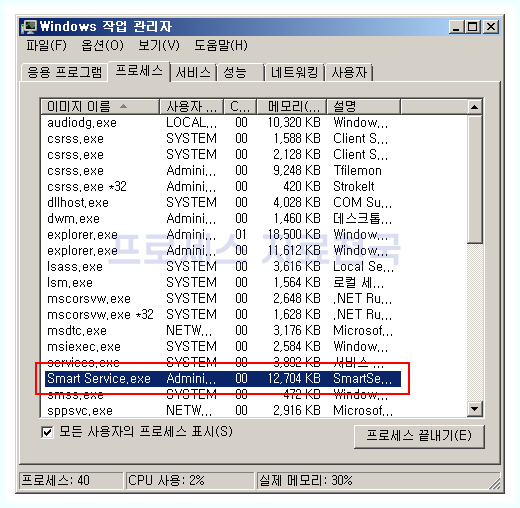Switch to the 네트워킹 tab
The width and height of the screenshot is (520, 508).
(x=294, y=72)
